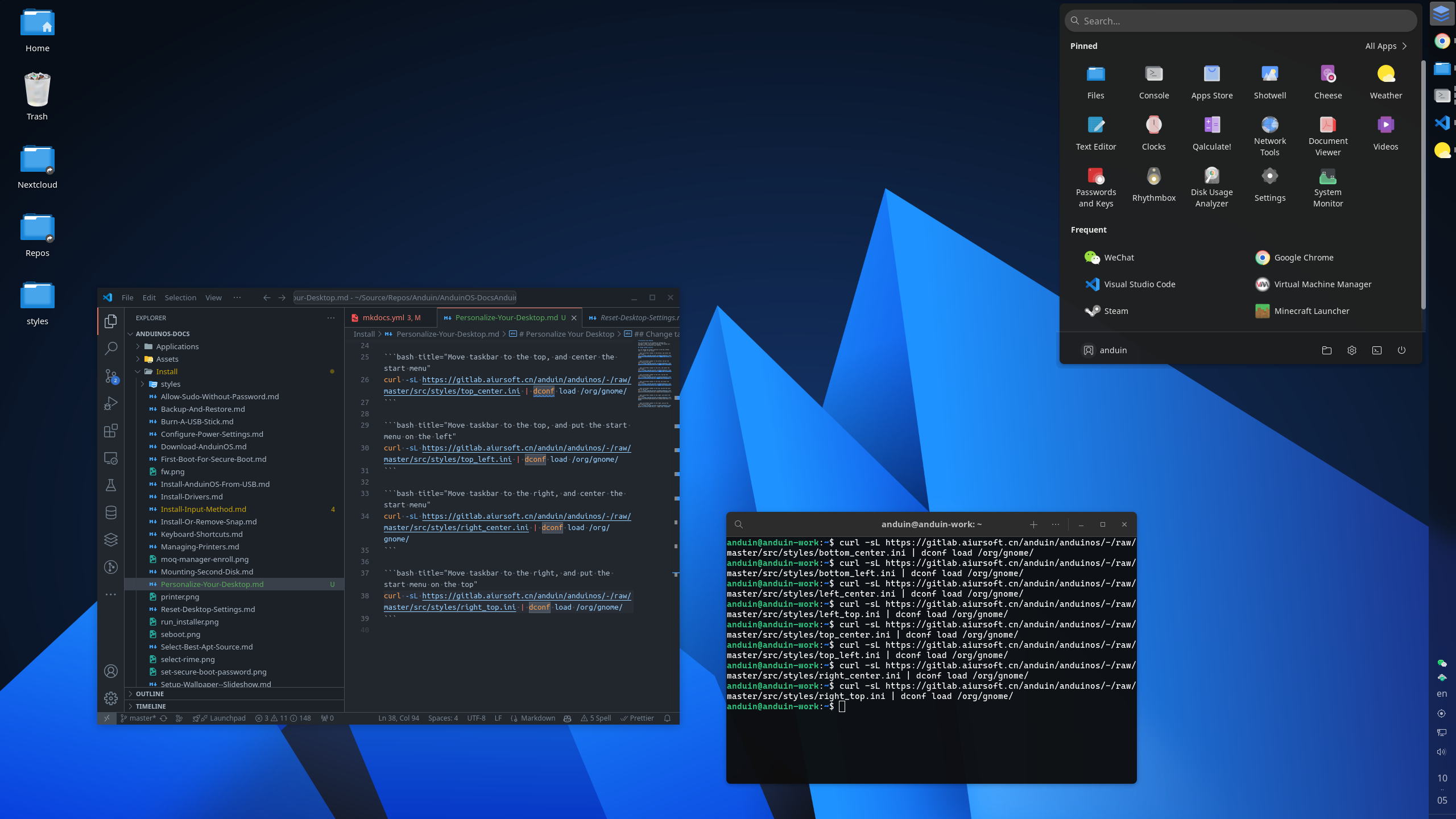Open Qalculate! from pinned apps

click(1212, 133)
